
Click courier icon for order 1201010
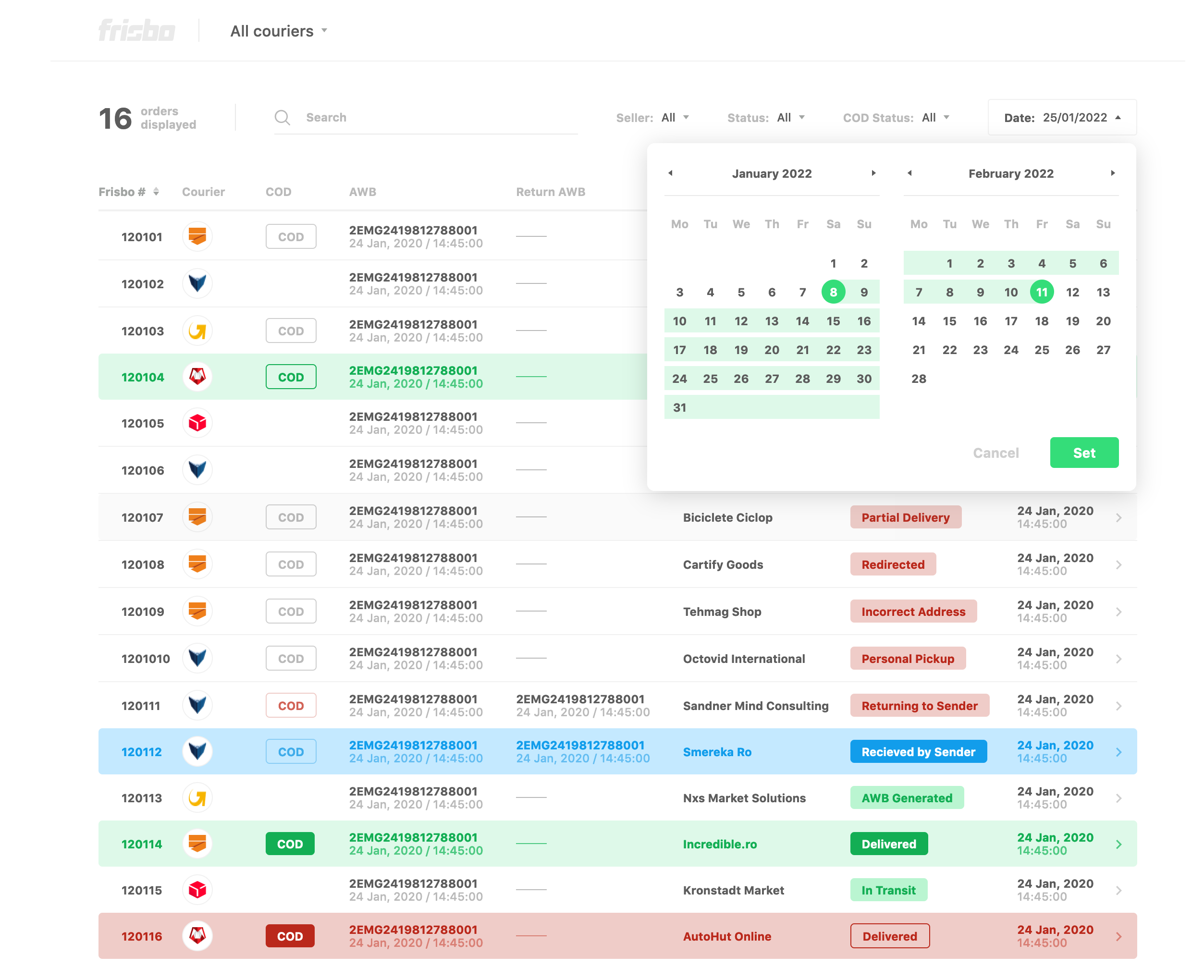point(197,658)
